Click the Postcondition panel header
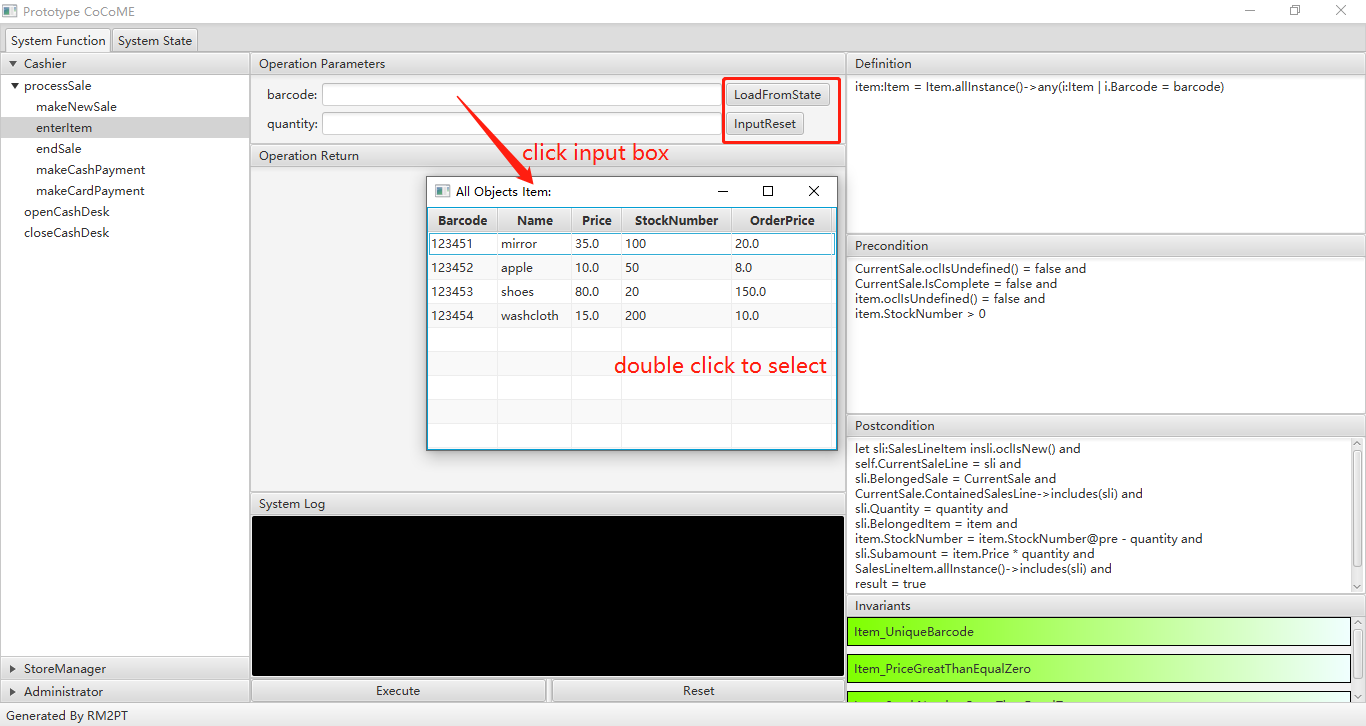This screenshot has width=1366, height=726. click(1106, 426)
